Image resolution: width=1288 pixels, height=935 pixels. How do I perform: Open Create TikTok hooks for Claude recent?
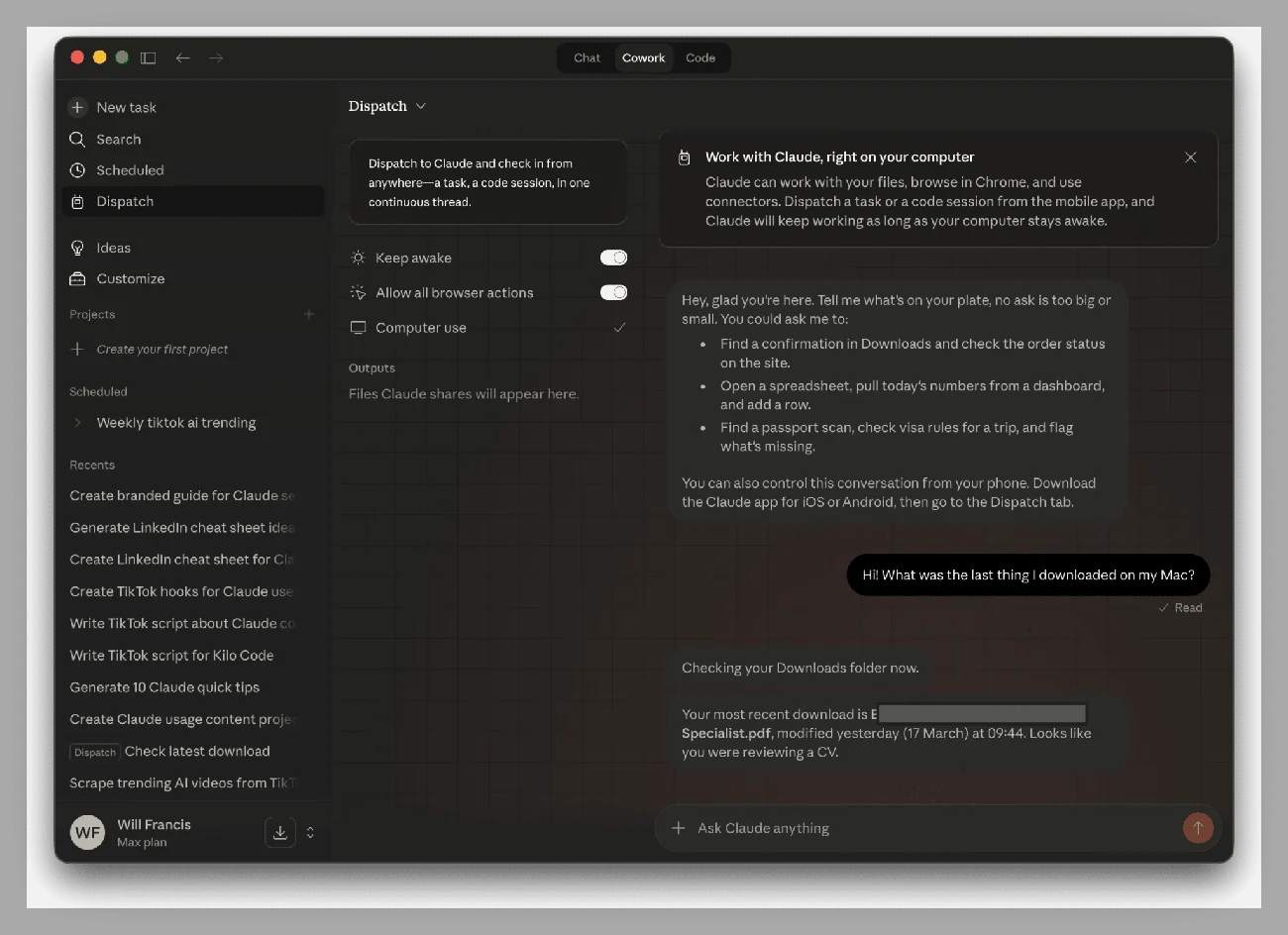(x=183, y=591)
